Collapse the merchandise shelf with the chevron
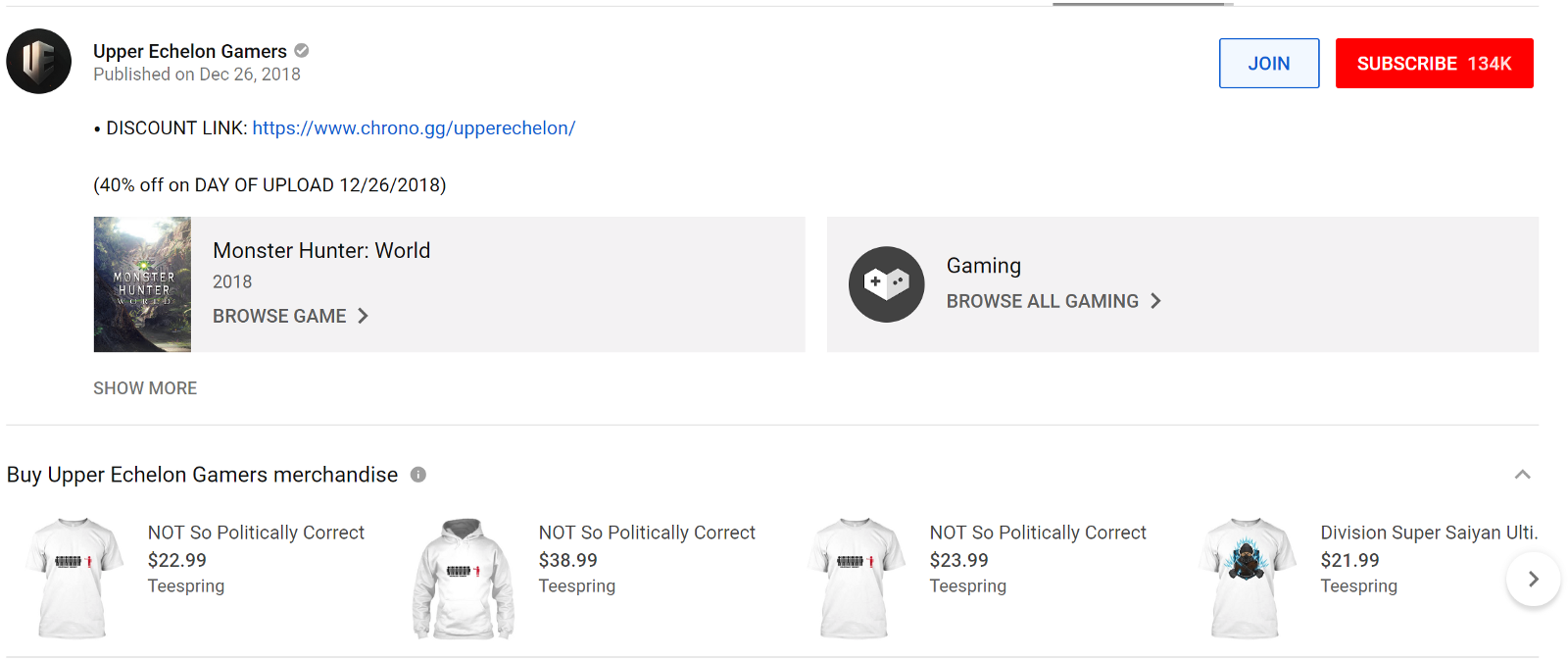 [1522, 475]
